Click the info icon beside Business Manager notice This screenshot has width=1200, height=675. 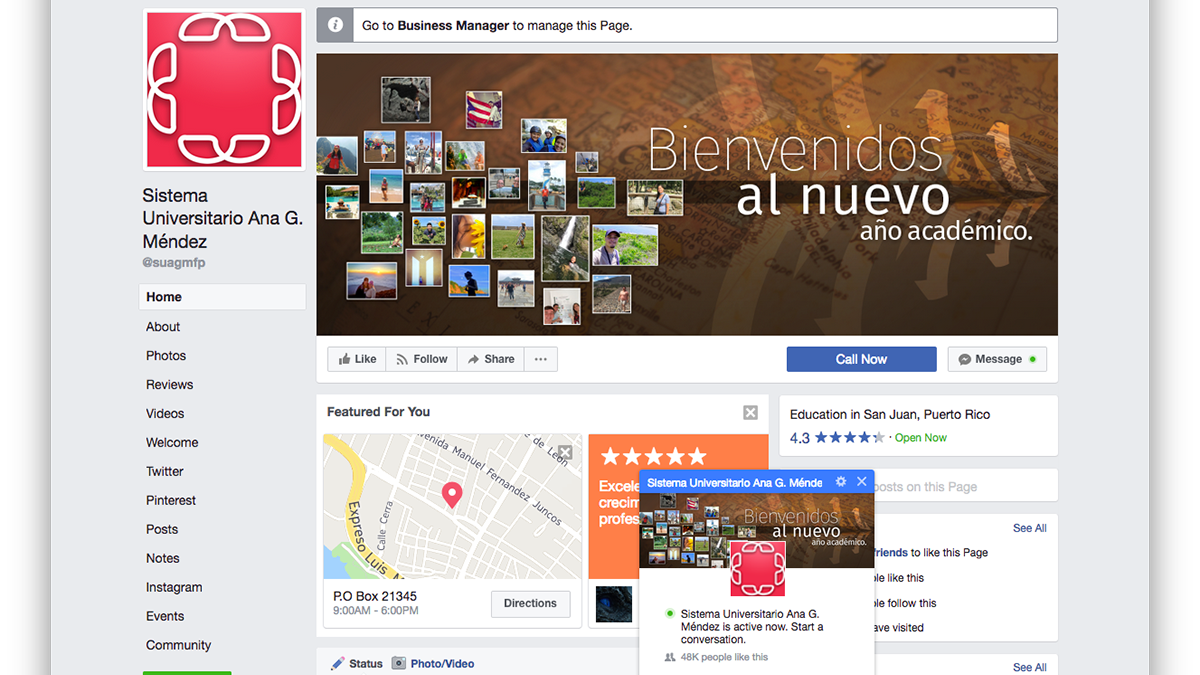[335, 26]
